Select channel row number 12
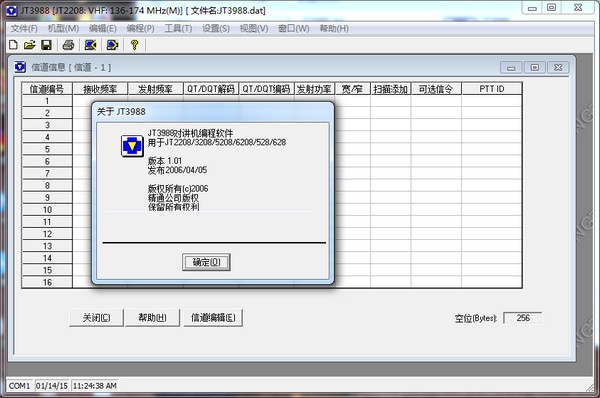Viewport: 600px width, 398px height. tap(47, 234)
